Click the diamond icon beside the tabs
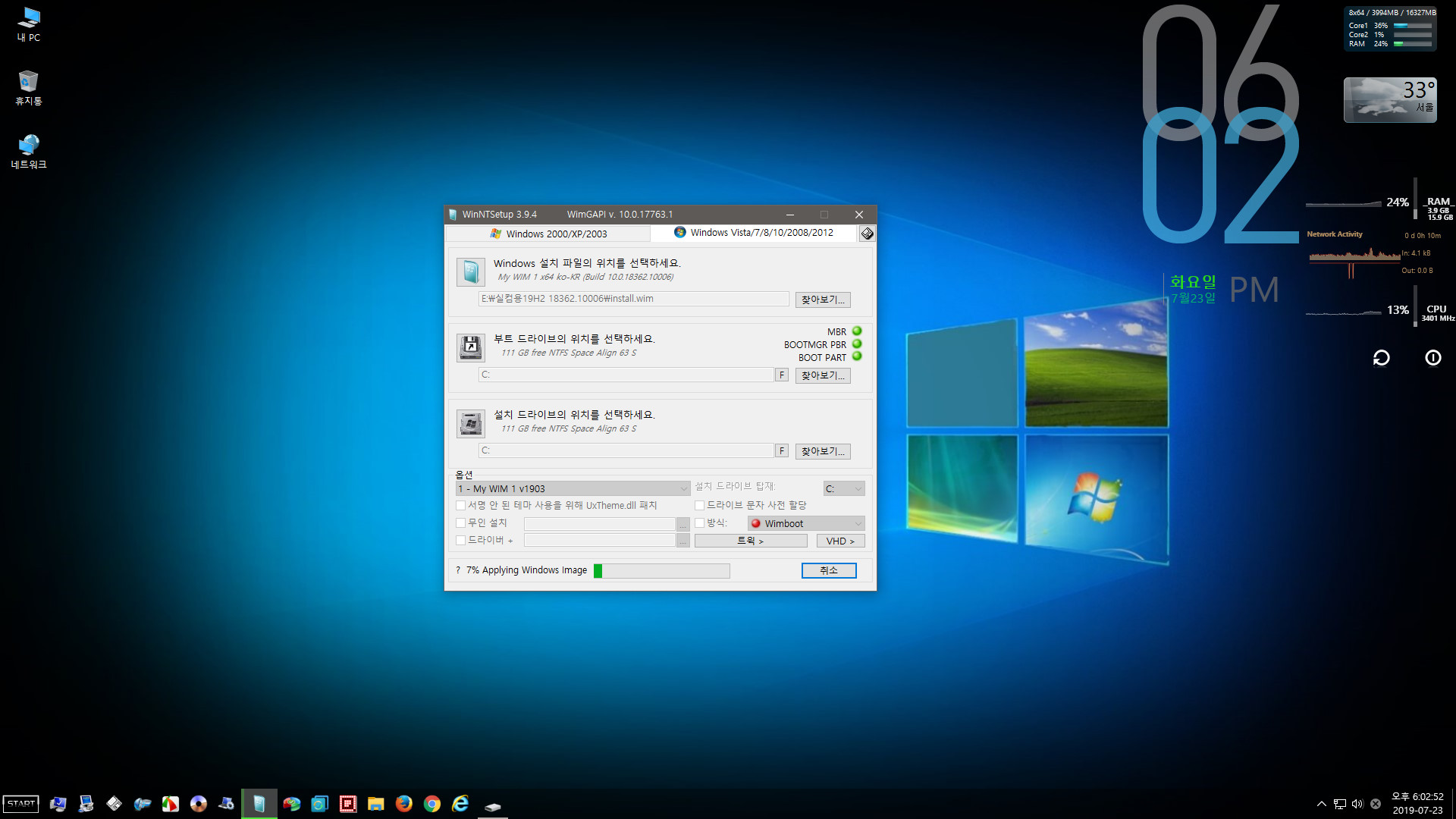 tap(867, 234)
